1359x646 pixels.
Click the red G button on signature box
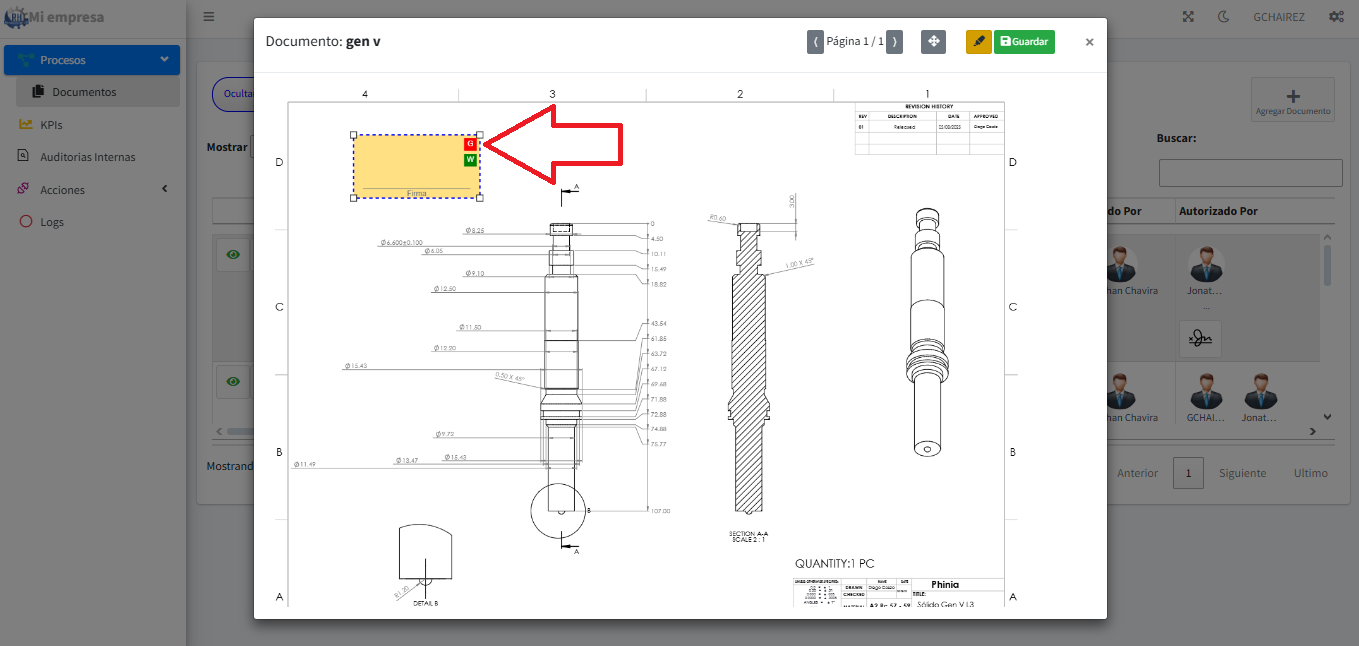tap(470, 144)
